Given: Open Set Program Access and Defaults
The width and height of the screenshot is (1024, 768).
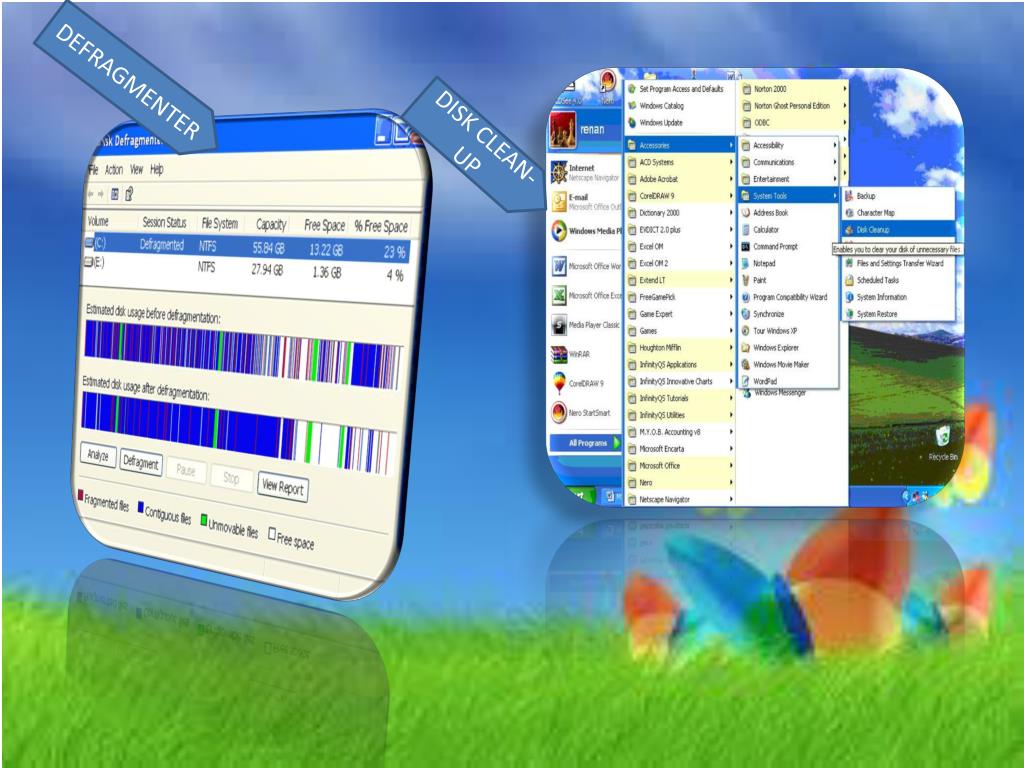Looking at the screenshot, I should click(679, 89).
